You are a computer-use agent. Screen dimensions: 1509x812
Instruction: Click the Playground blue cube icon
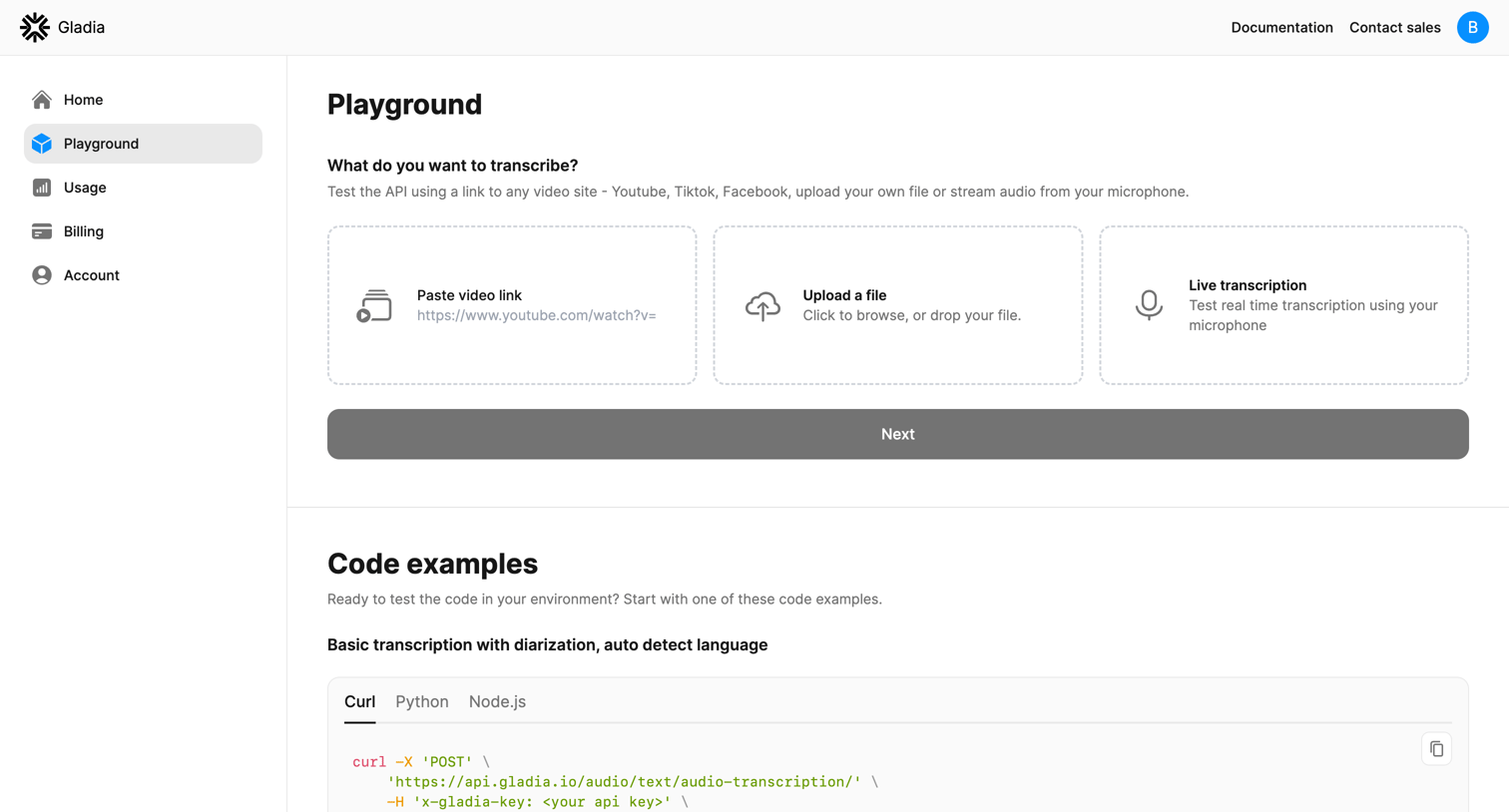click(42, 144)
